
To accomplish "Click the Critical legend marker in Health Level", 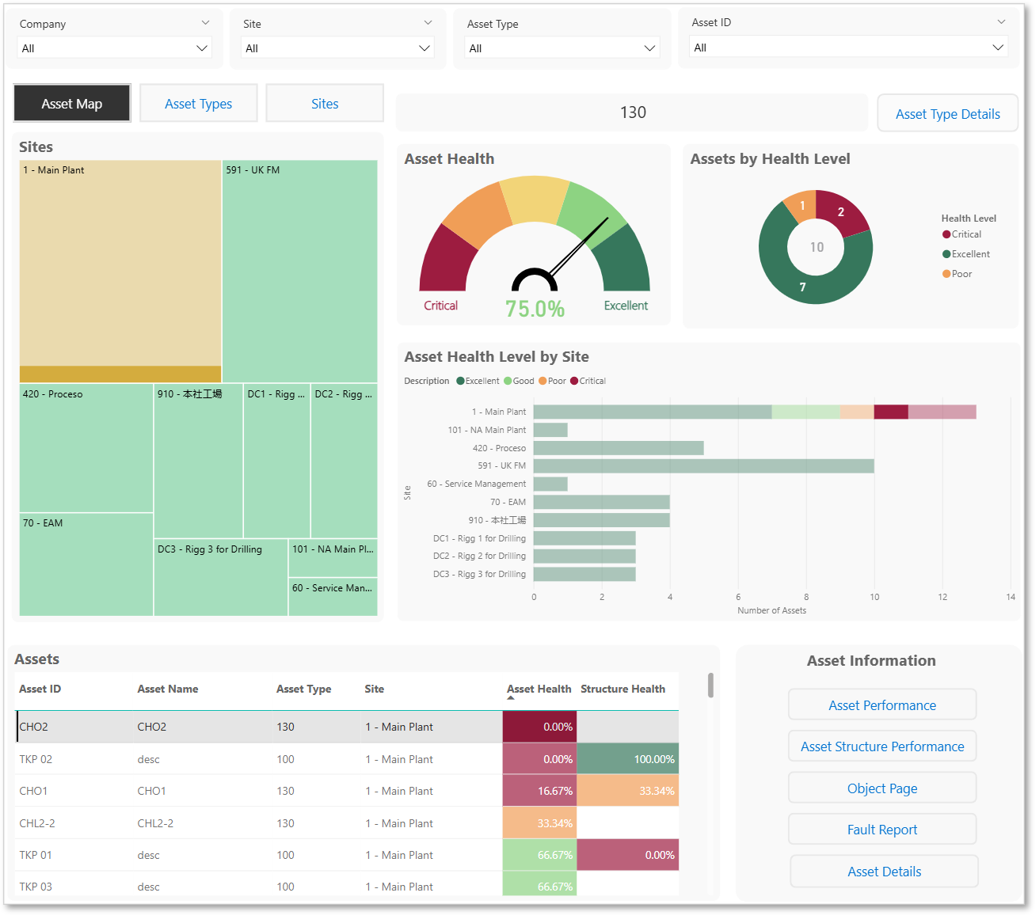I will (947, 234).
